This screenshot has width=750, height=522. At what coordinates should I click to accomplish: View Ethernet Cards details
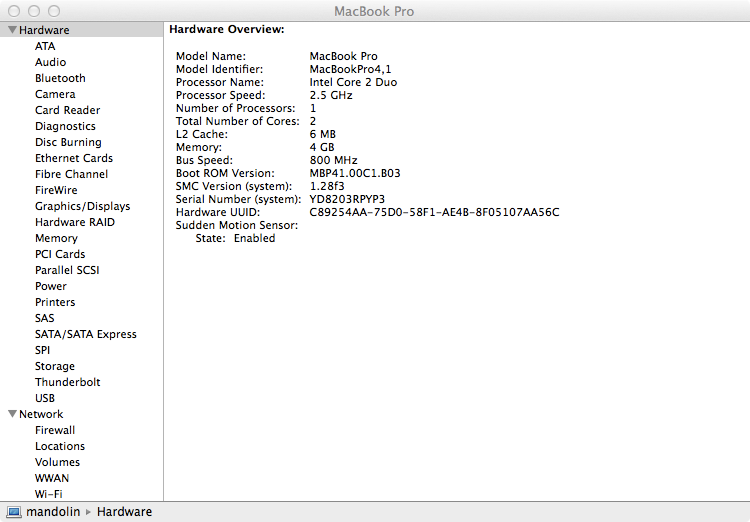74,158
